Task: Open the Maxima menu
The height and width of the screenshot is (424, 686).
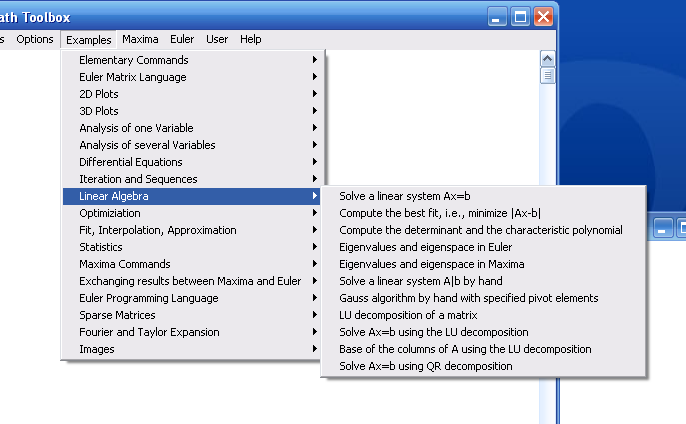Action: 140,40
